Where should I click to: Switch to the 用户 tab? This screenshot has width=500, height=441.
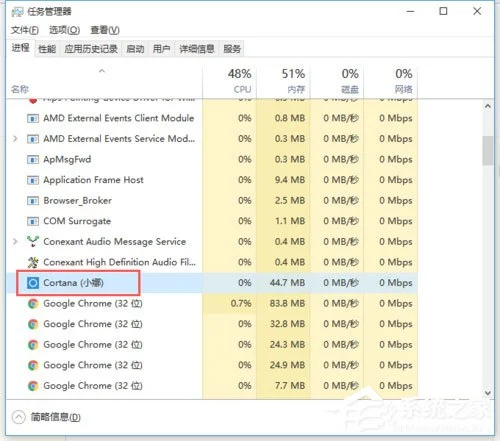tap(162, 49)
